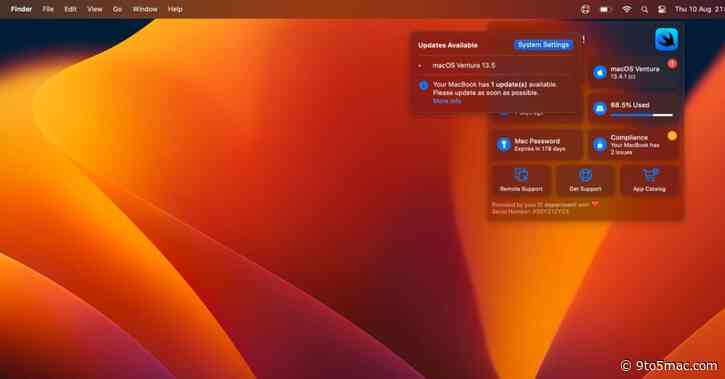Click the battery status icon
Viewport: 725px width, 379px height.
click(605, 9)
